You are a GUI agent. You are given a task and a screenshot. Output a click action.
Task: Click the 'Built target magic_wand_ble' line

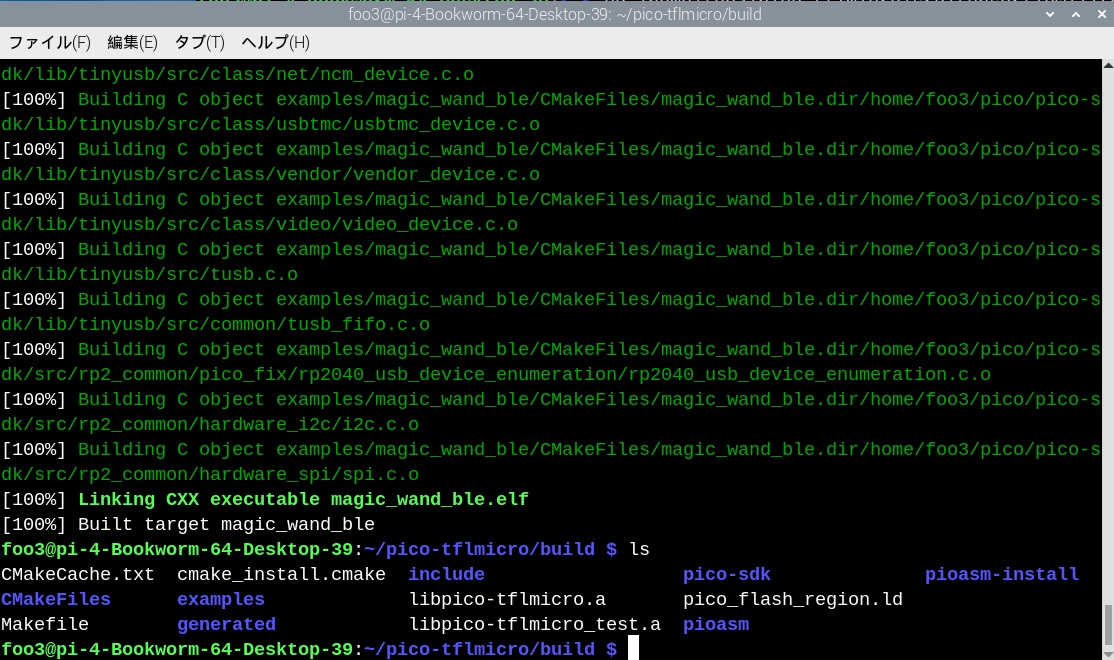(x=226, y=524)
